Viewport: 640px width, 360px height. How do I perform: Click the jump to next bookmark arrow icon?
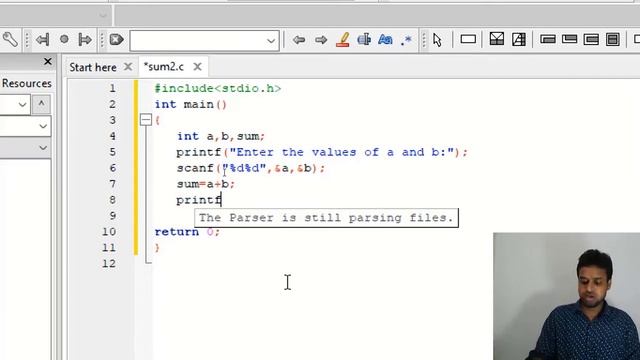coord(85,40)
